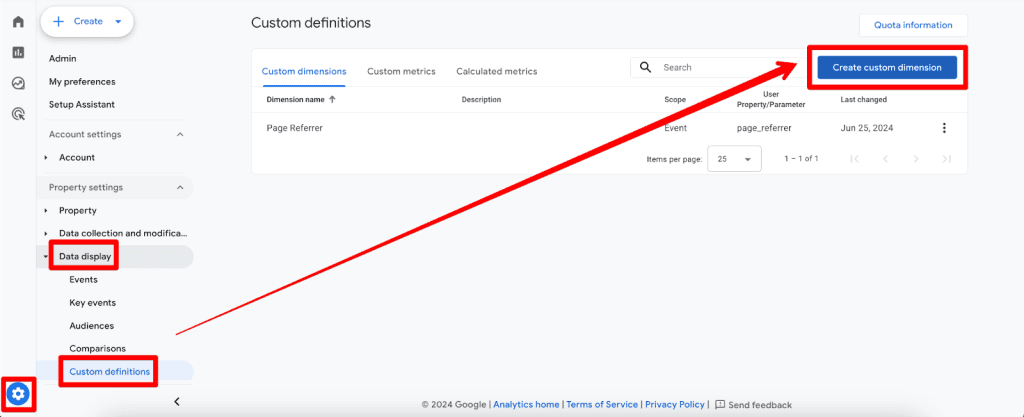This screenshot has width=1024, height=417.
Task: Click into the Search input field
Action: 718,67
